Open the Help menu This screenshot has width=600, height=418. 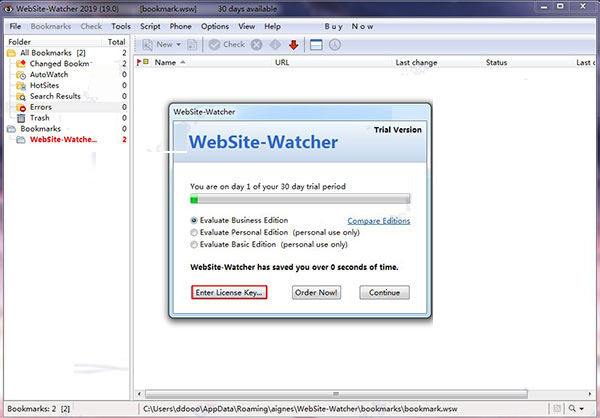272,26
